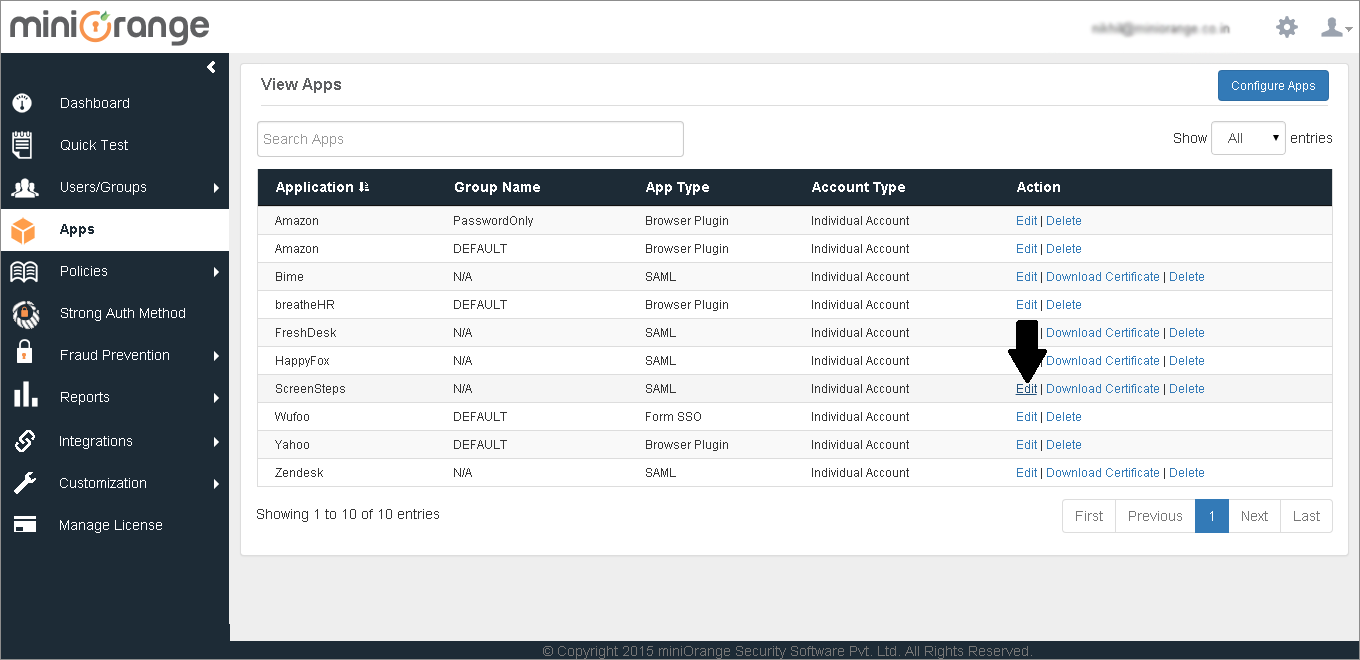
Task: Go to Last page
Action: click(x=1306, y=516)
